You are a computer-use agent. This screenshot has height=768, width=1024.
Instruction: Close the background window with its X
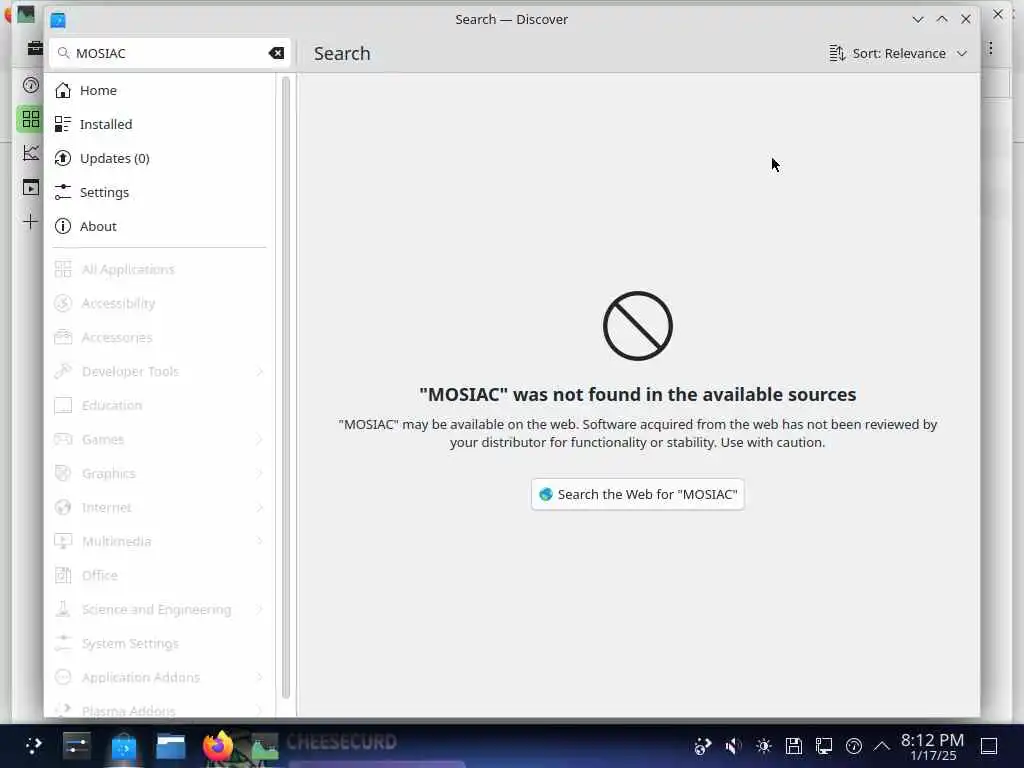(998, 14)
